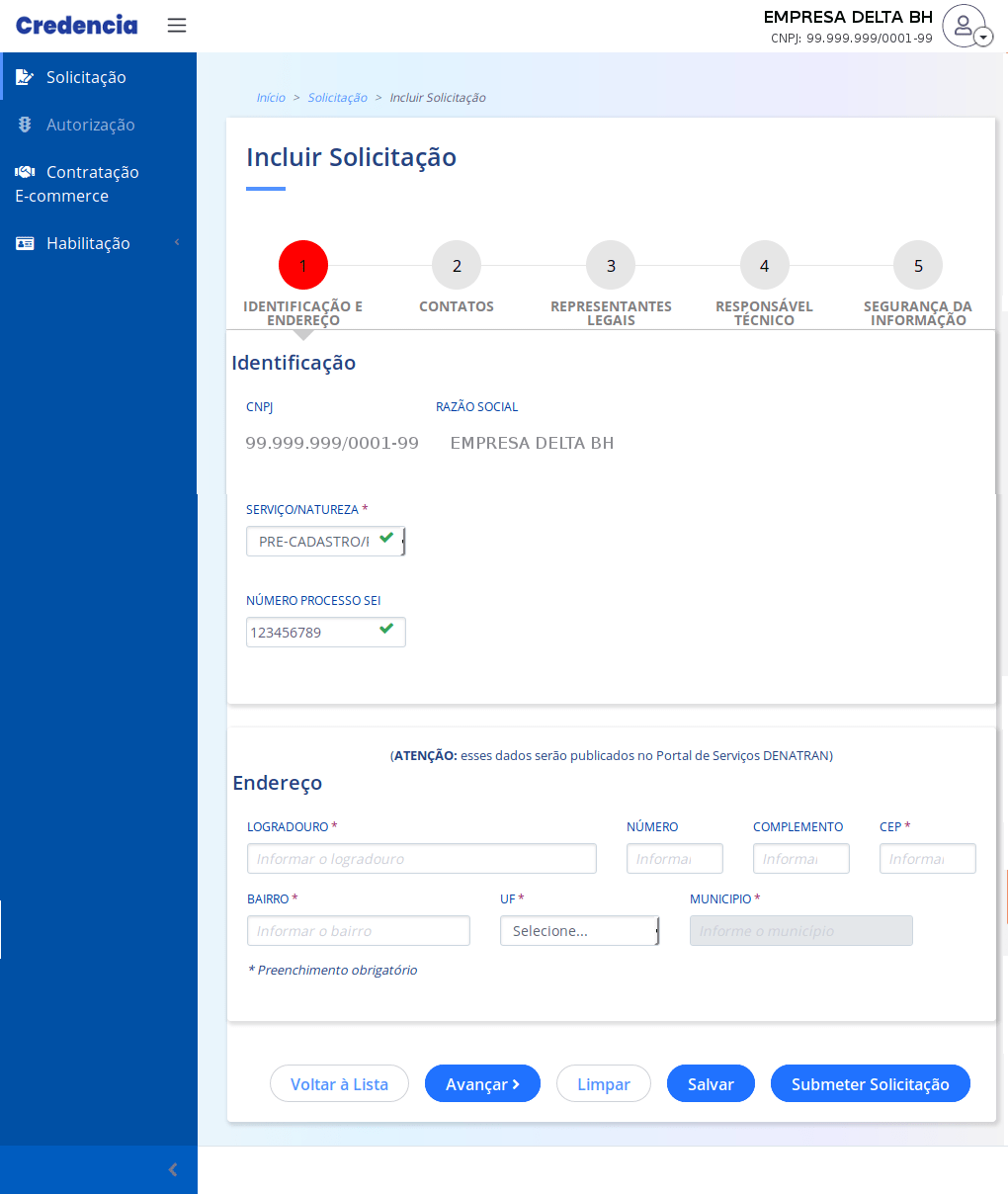Click the Solicitação edit icon in sidebar
Image resolution: width=1008 pixels, height=1195 pixels.
click(x=25, y=77)
